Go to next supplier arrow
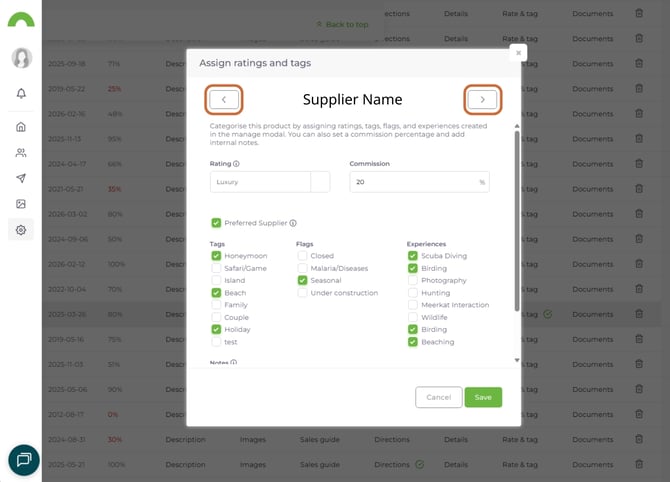Viewport: 670px width, 482px height. pyautogui.click(x=482, y=100)
